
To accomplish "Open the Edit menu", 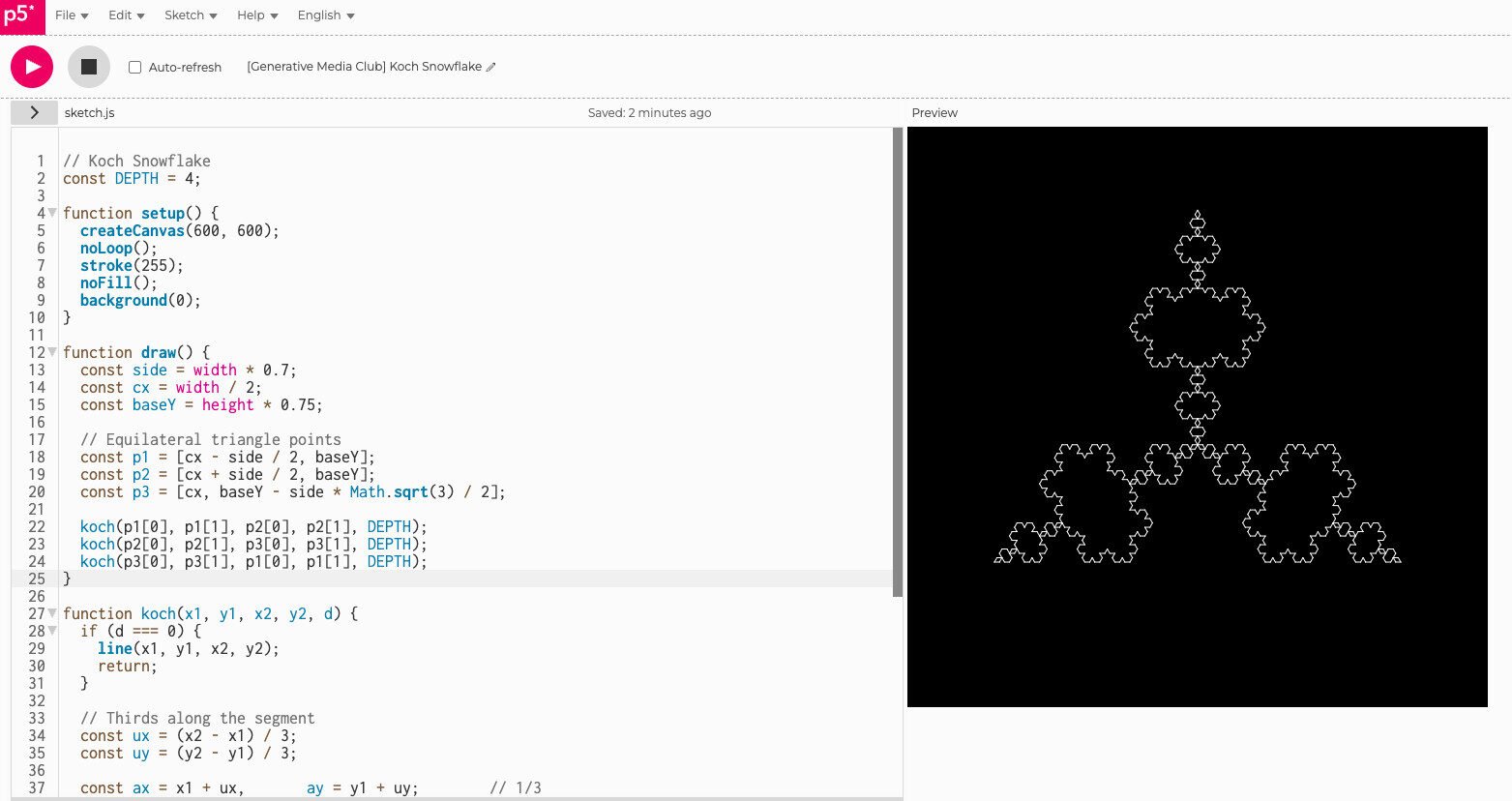I will [x=126, y=15].
